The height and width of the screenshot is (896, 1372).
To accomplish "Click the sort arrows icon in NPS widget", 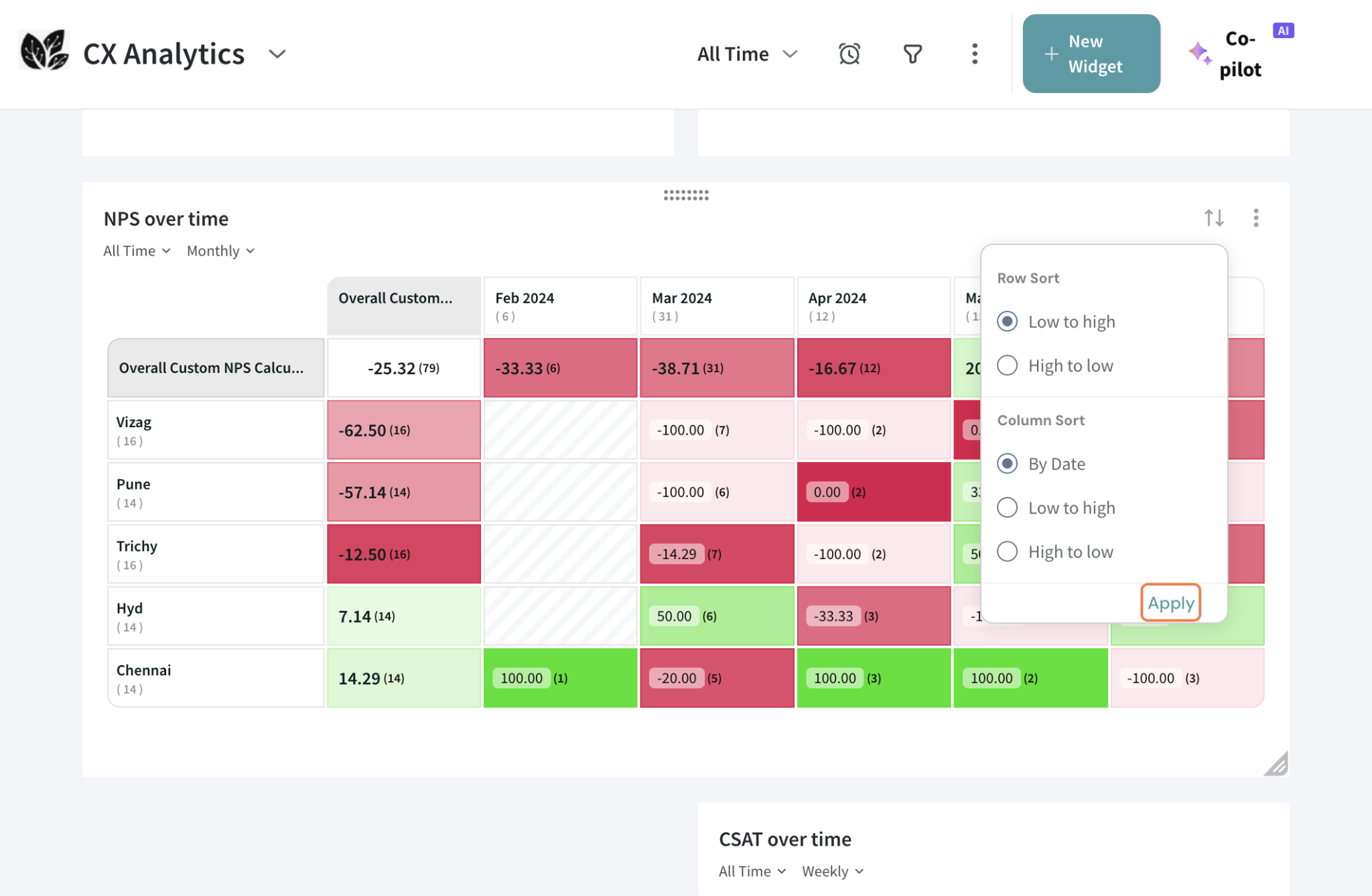I will [1214, 218].
